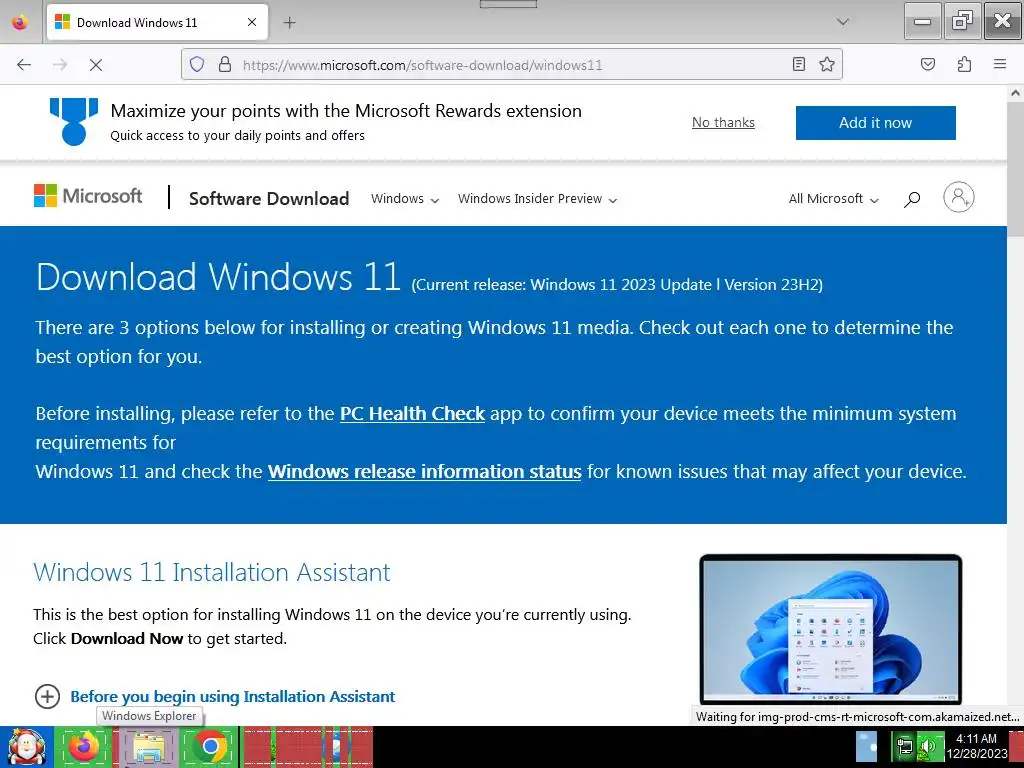Click the Add it now button
Viewport: 1024px width, 768px height.
pos(875,123)
